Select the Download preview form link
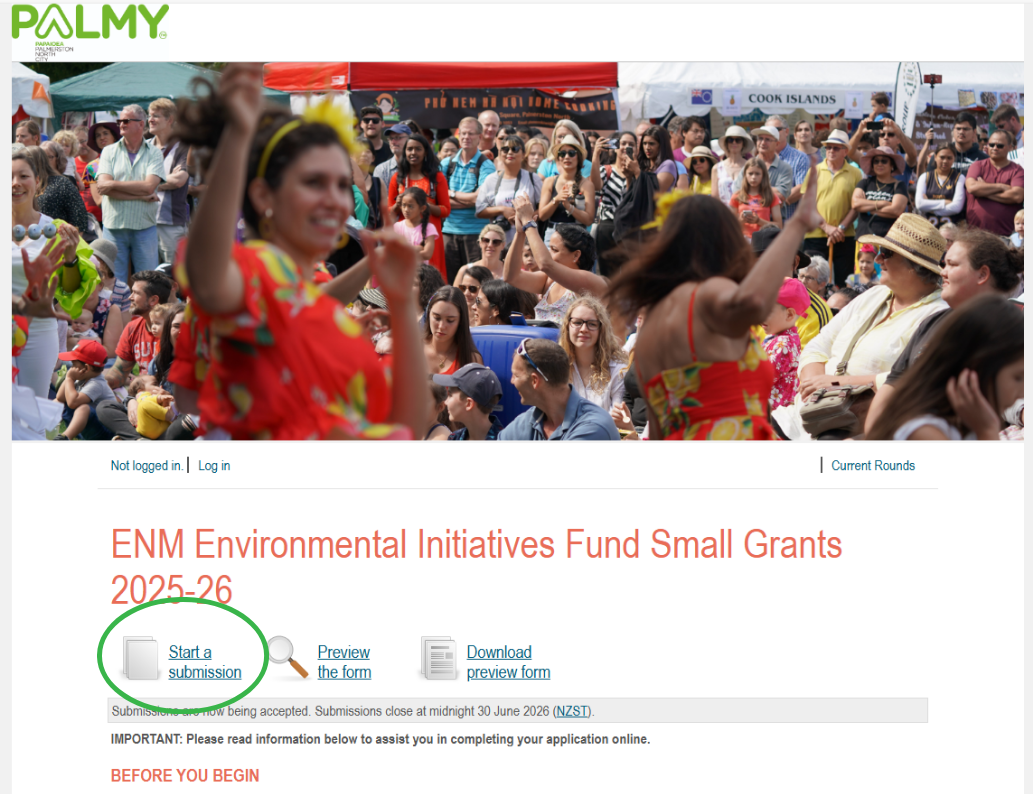The image size is (1034, 794). click(x=508, y=662)
